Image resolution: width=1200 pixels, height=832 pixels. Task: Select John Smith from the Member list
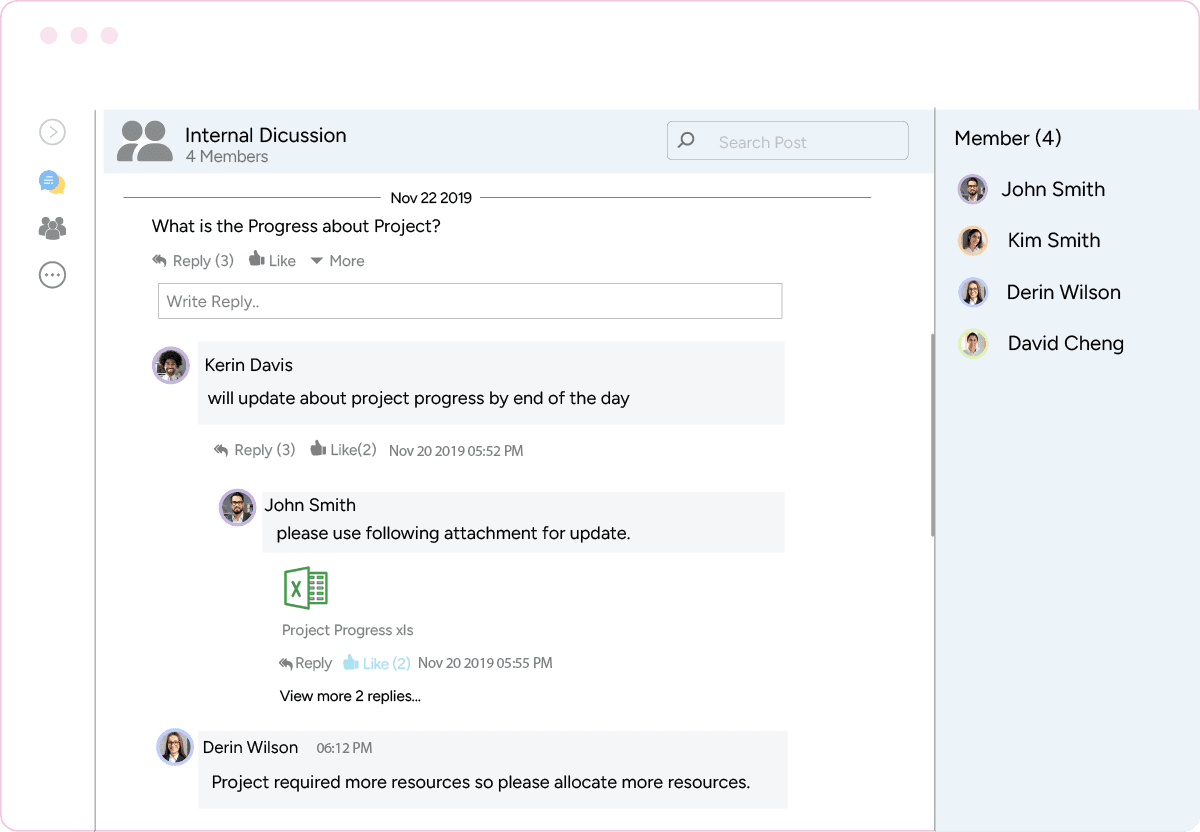1053,189
